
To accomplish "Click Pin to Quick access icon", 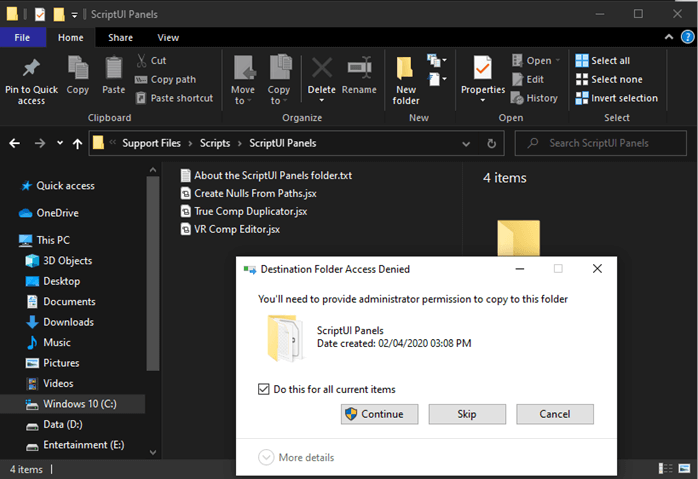I will click(x=31, y=68).
